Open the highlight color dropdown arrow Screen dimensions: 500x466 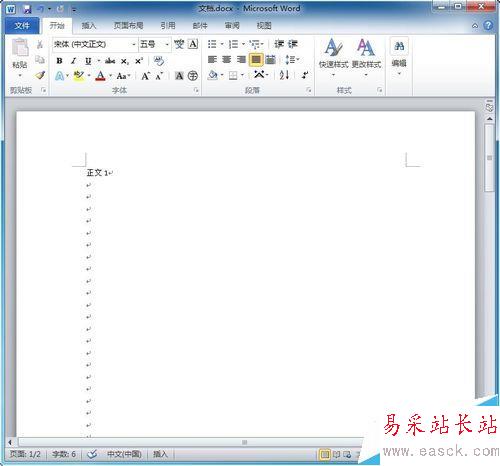click(89, 76)
